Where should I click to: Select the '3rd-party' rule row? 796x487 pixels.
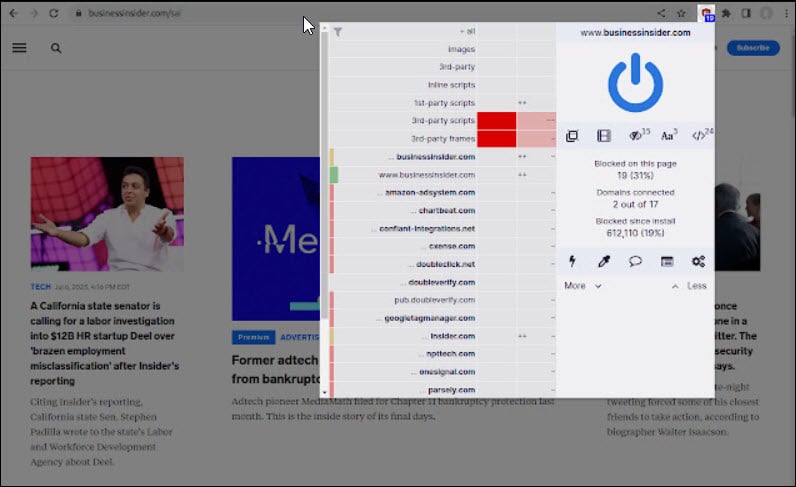[x=442, y=67]
